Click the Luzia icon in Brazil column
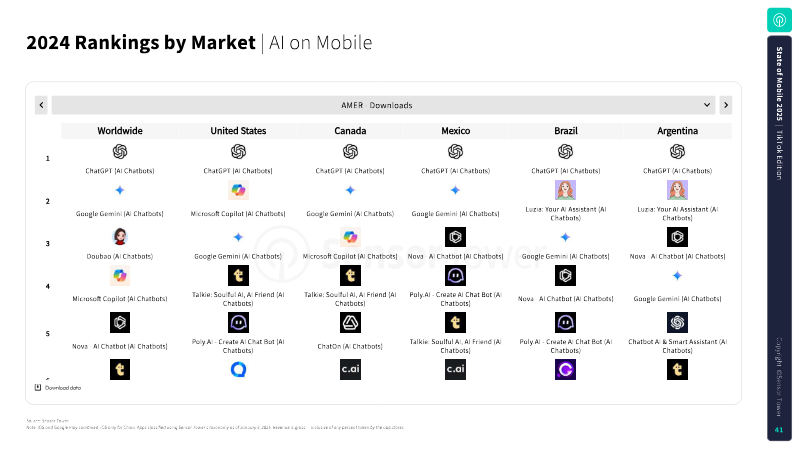The width and height of the screenshot is (800, 450). [565, 190]
